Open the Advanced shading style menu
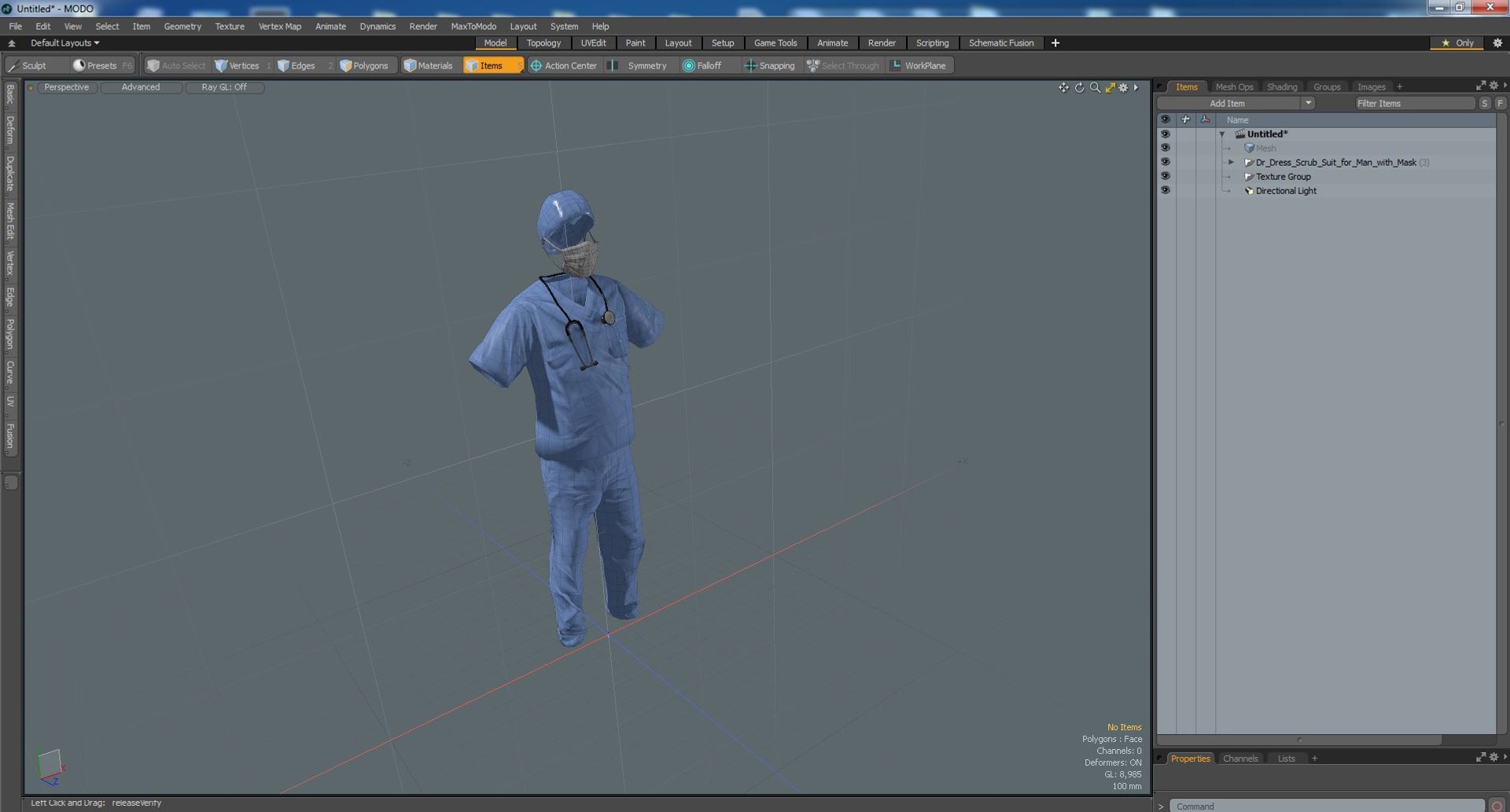Viewport: 1510px width, 812px height. pos(141,87)
